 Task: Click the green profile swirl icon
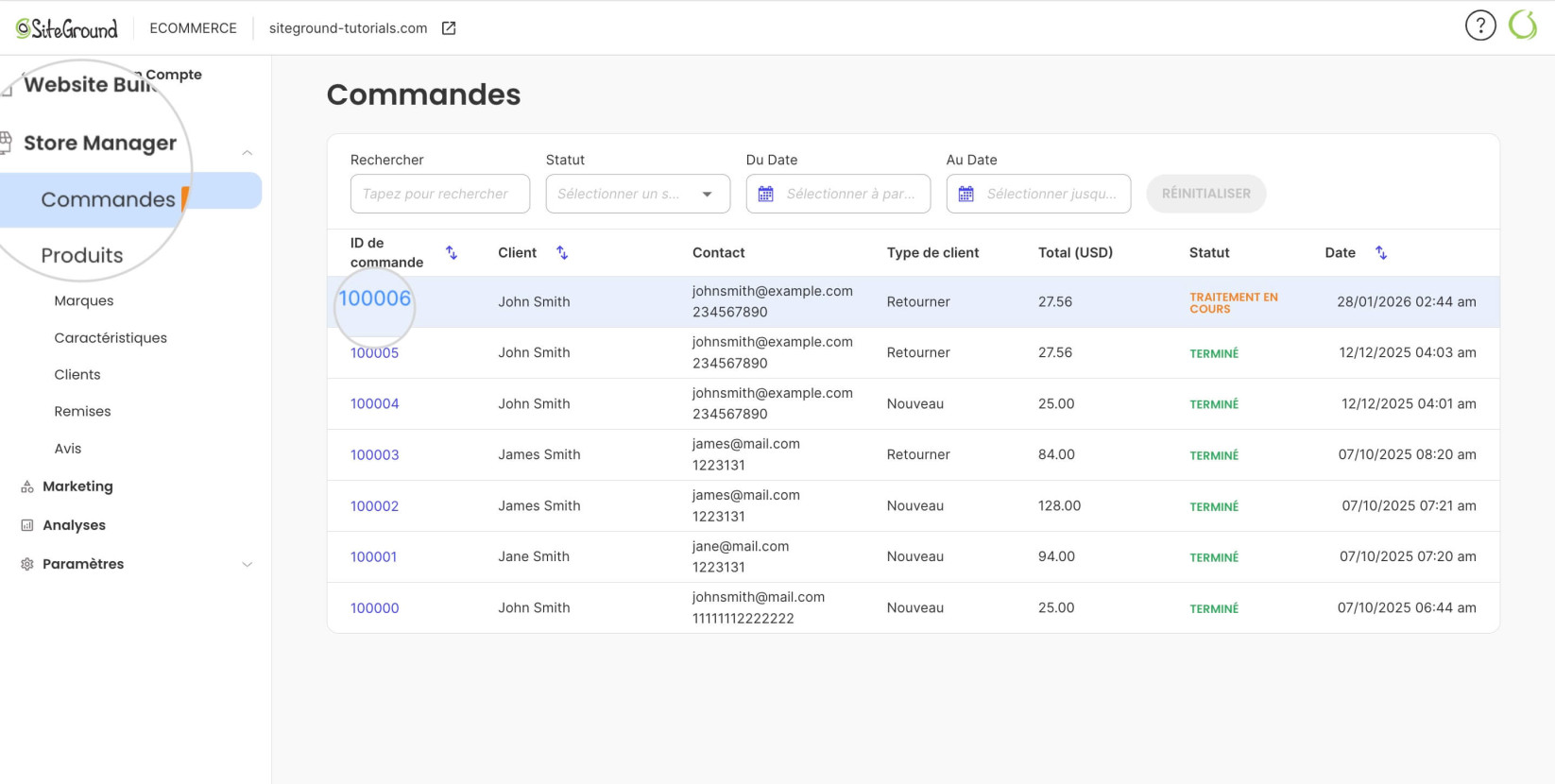[x=1523, y=25]
